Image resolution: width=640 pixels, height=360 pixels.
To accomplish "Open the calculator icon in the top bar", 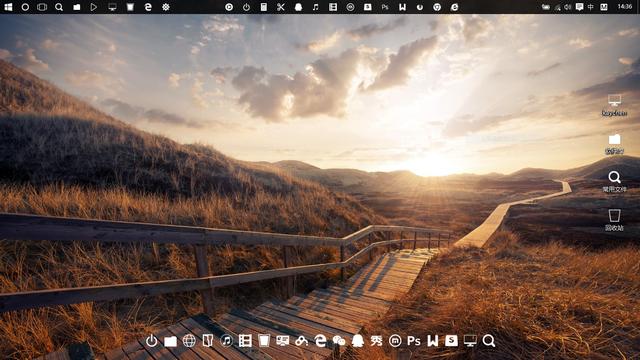I will tap(264, 7).
